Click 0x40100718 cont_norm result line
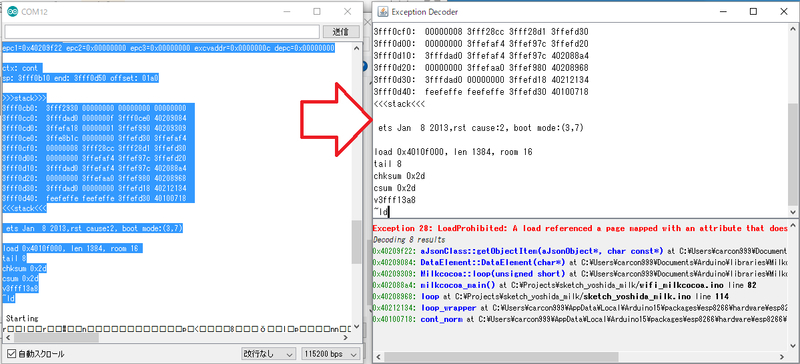The width and height of the screenshot is (800, 364). click(581, 319)
